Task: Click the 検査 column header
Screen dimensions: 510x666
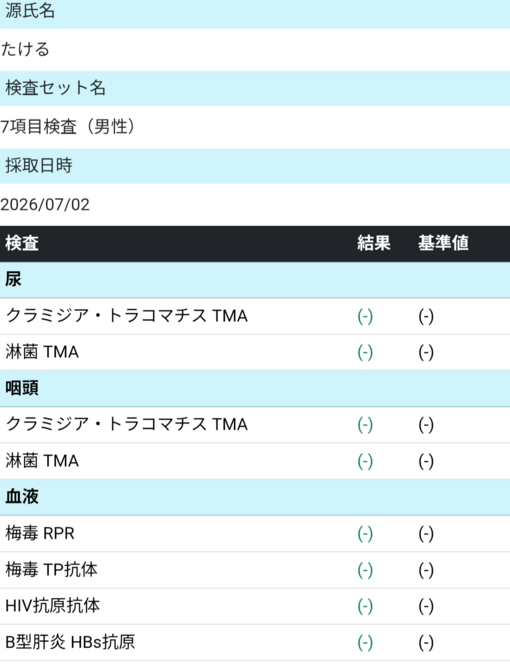Action: tap(22, 243)
